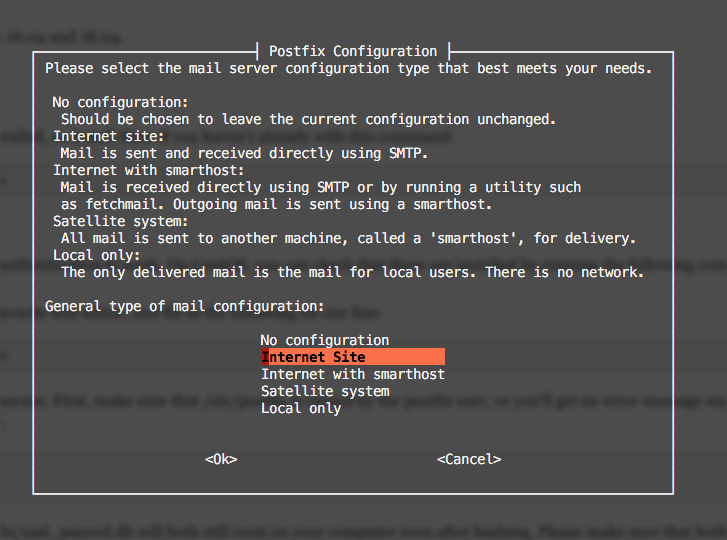
Task: Select 'Internet with smarthost' in the list
Action: pos(353,374)
